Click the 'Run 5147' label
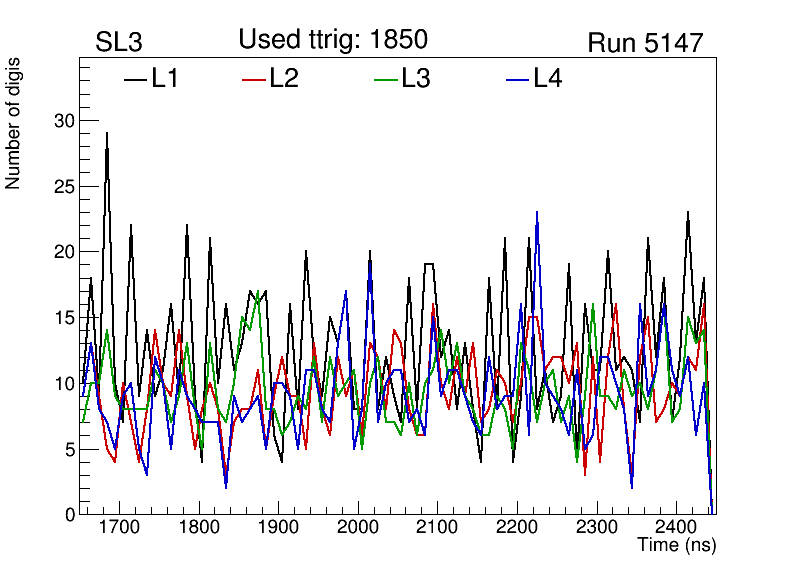Image resolution: width=796 pixels, height=572 pixels. 645,43
